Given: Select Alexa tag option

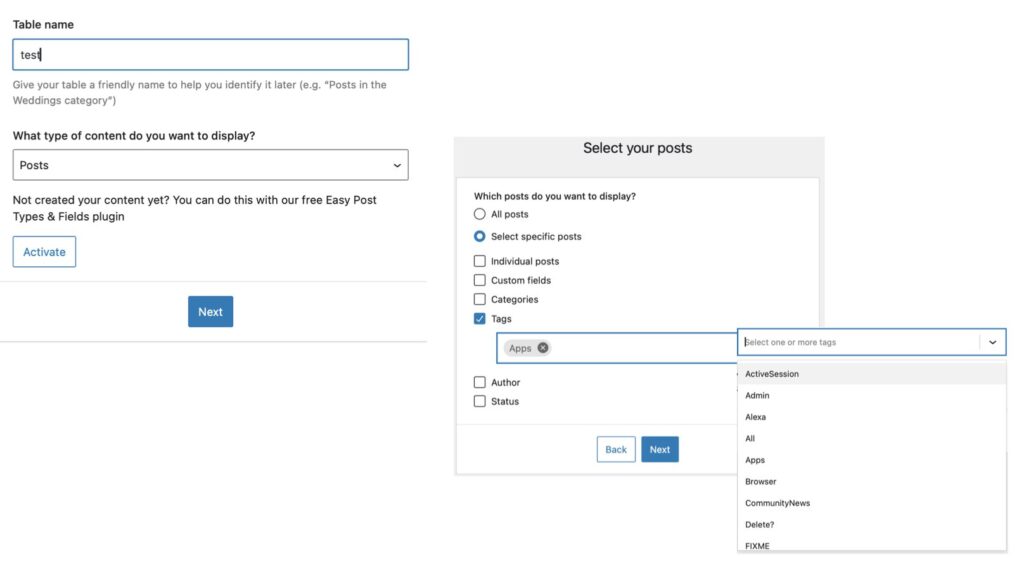Looking at the screenshot, I should tap(755, 417).
